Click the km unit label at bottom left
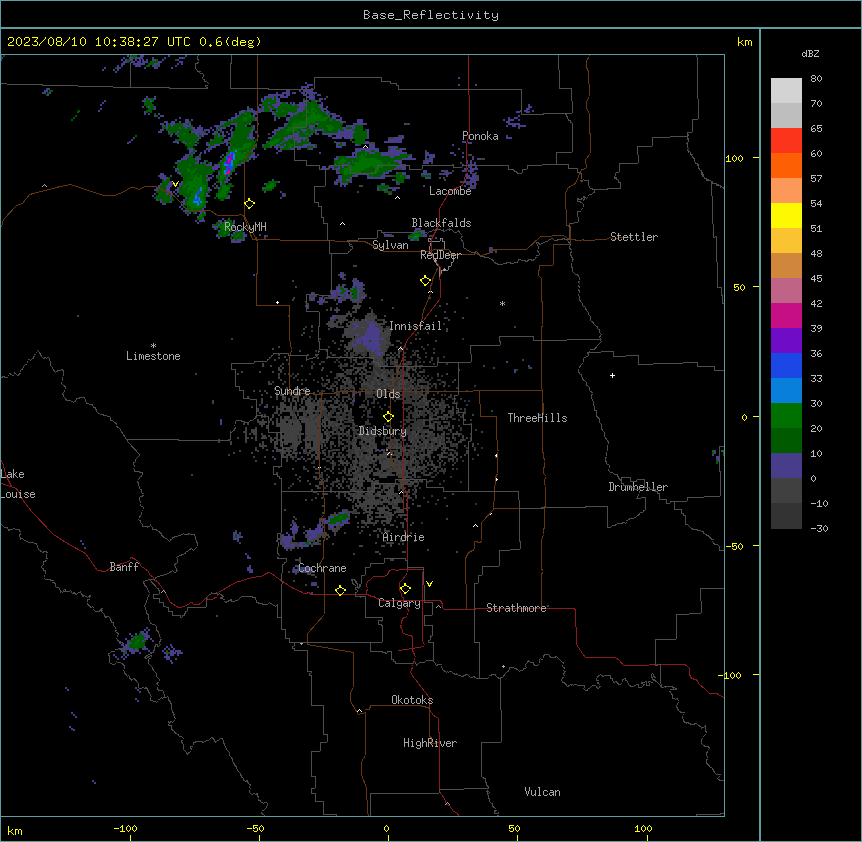The width and height of the screenshot is (862, 842). (15, 830)
